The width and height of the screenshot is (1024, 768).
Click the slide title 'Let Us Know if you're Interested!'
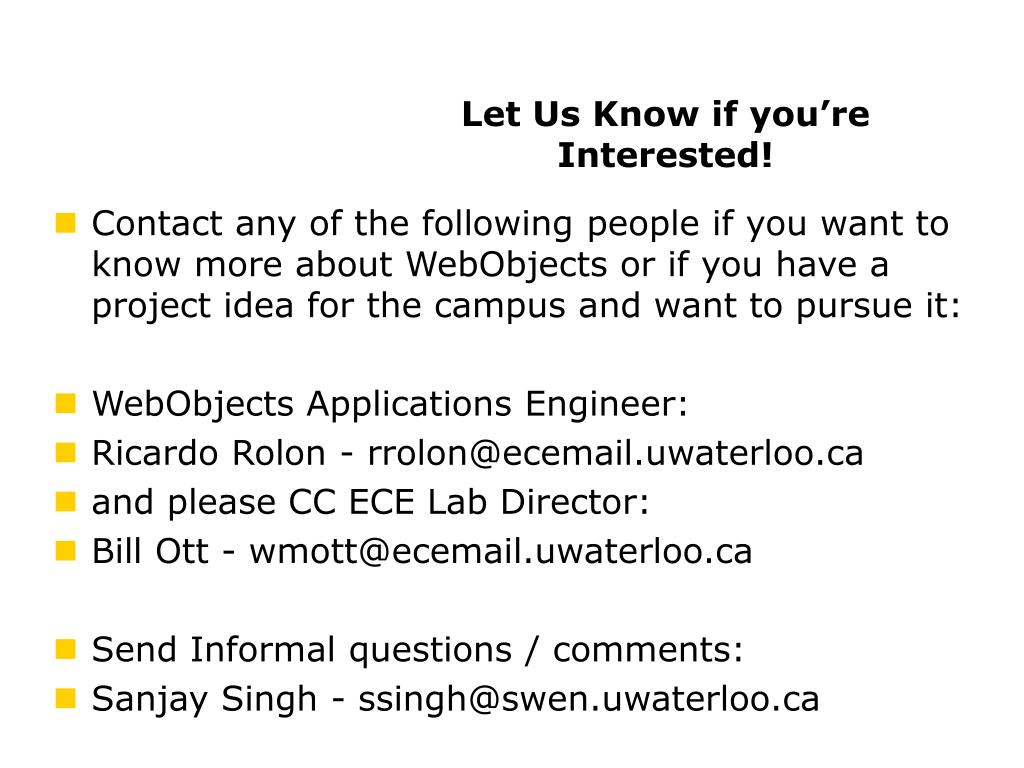(665, 135)
